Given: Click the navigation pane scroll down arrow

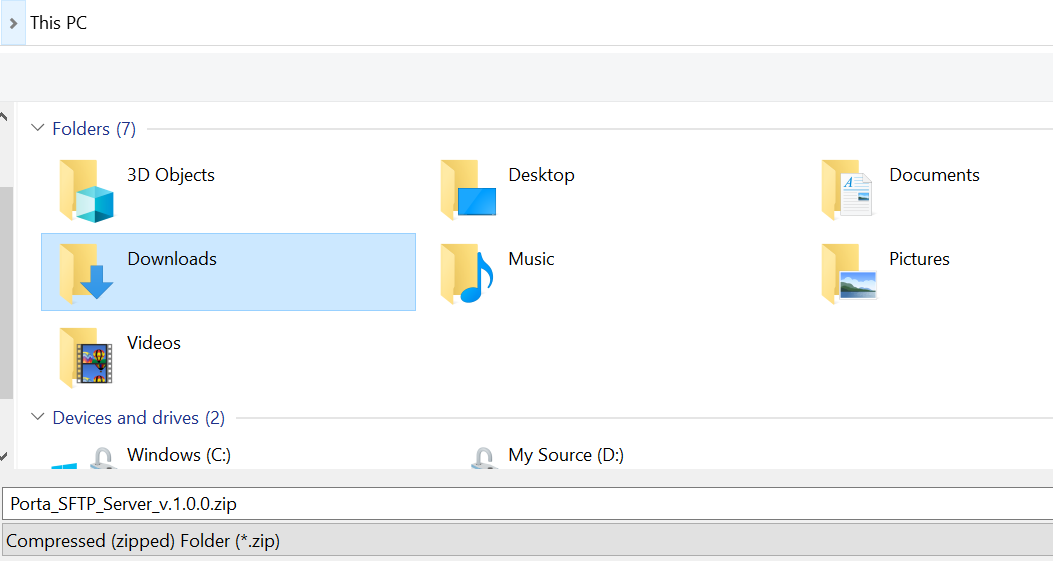Looking at the screenshot, I should point(4,457).
